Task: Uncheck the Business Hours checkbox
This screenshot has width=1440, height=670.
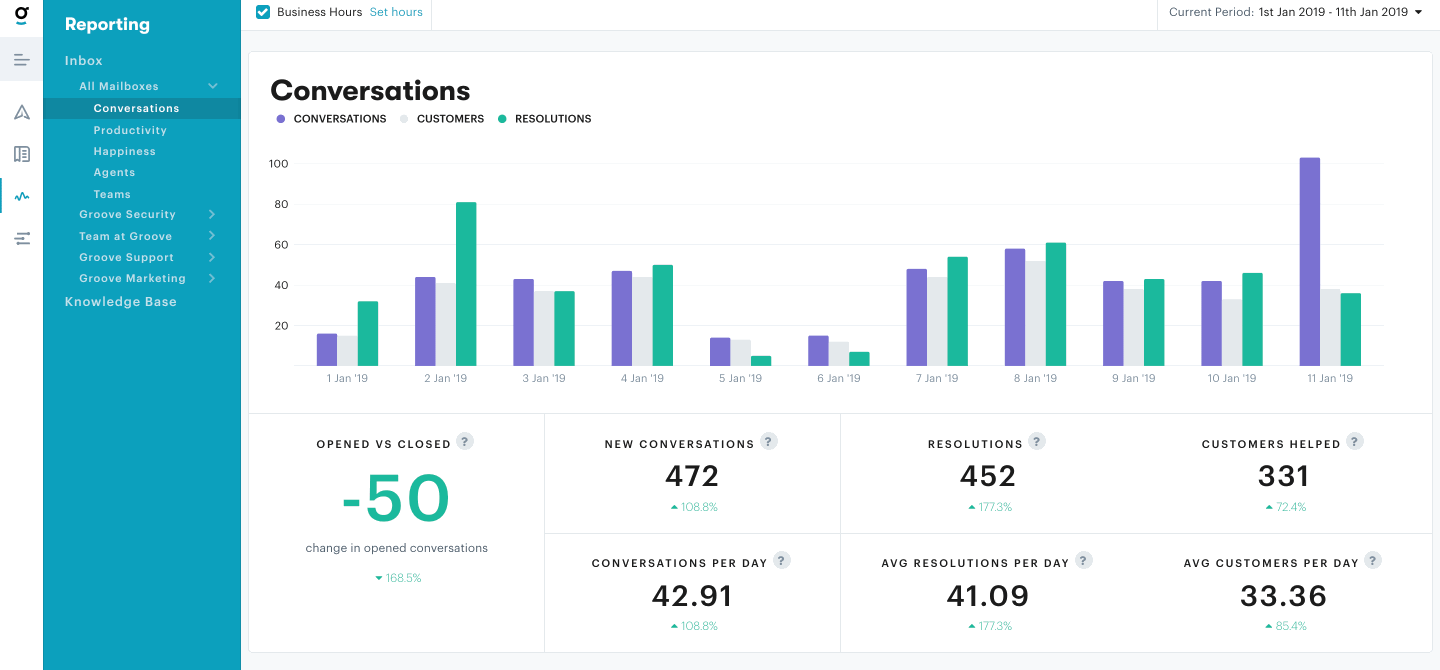Action: (262, 12)
